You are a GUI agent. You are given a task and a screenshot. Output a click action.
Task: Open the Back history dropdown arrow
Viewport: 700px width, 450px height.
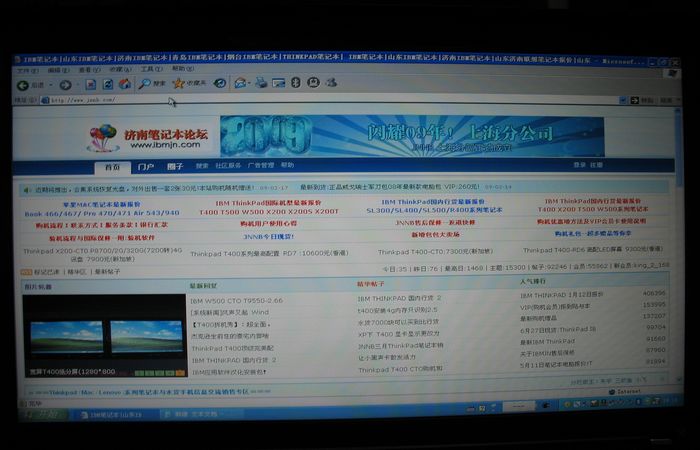(51, 85)
